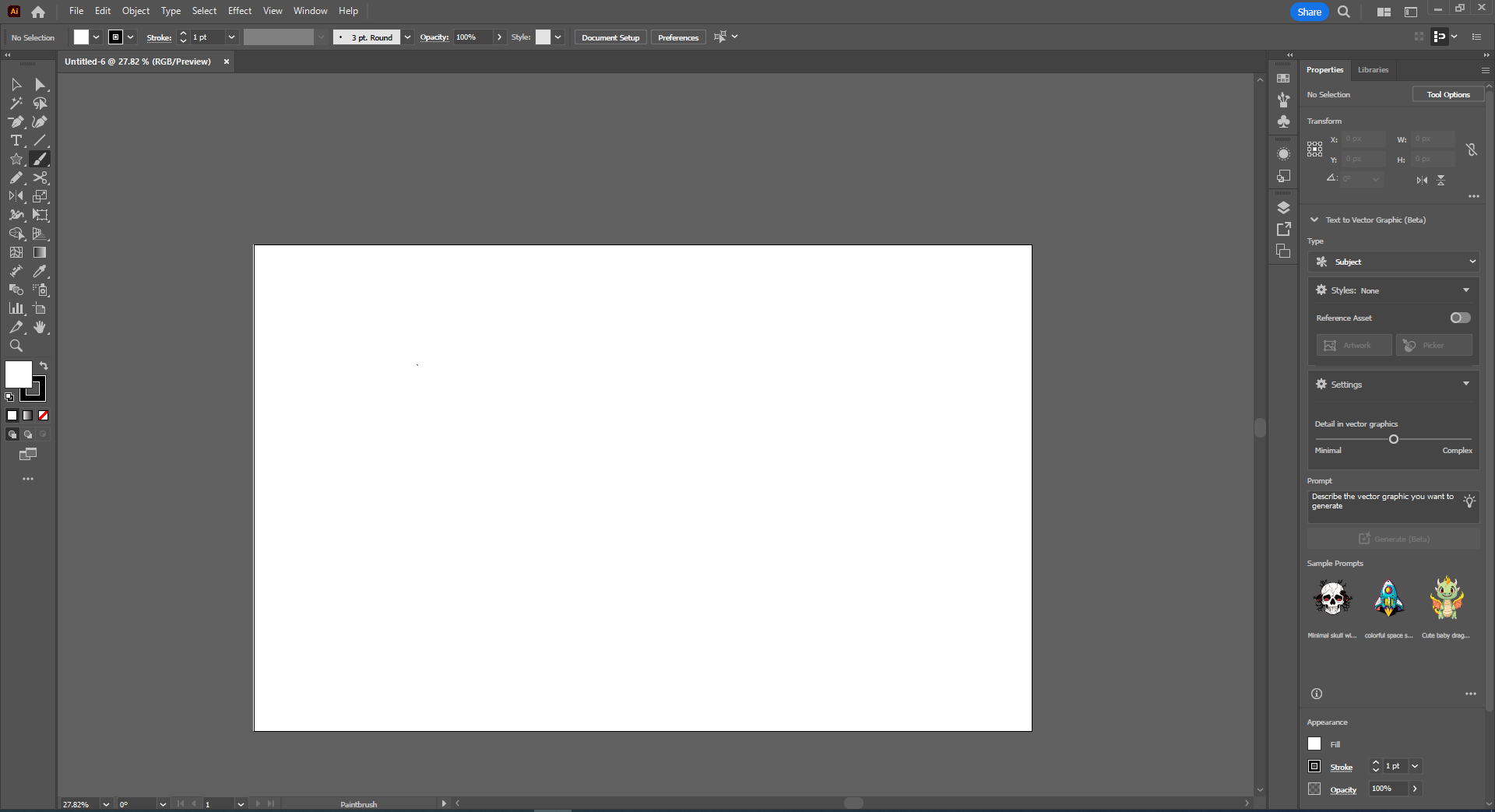Select the Curvature tool
This screenshot has height=812, width=1495.
click(40, 121)
